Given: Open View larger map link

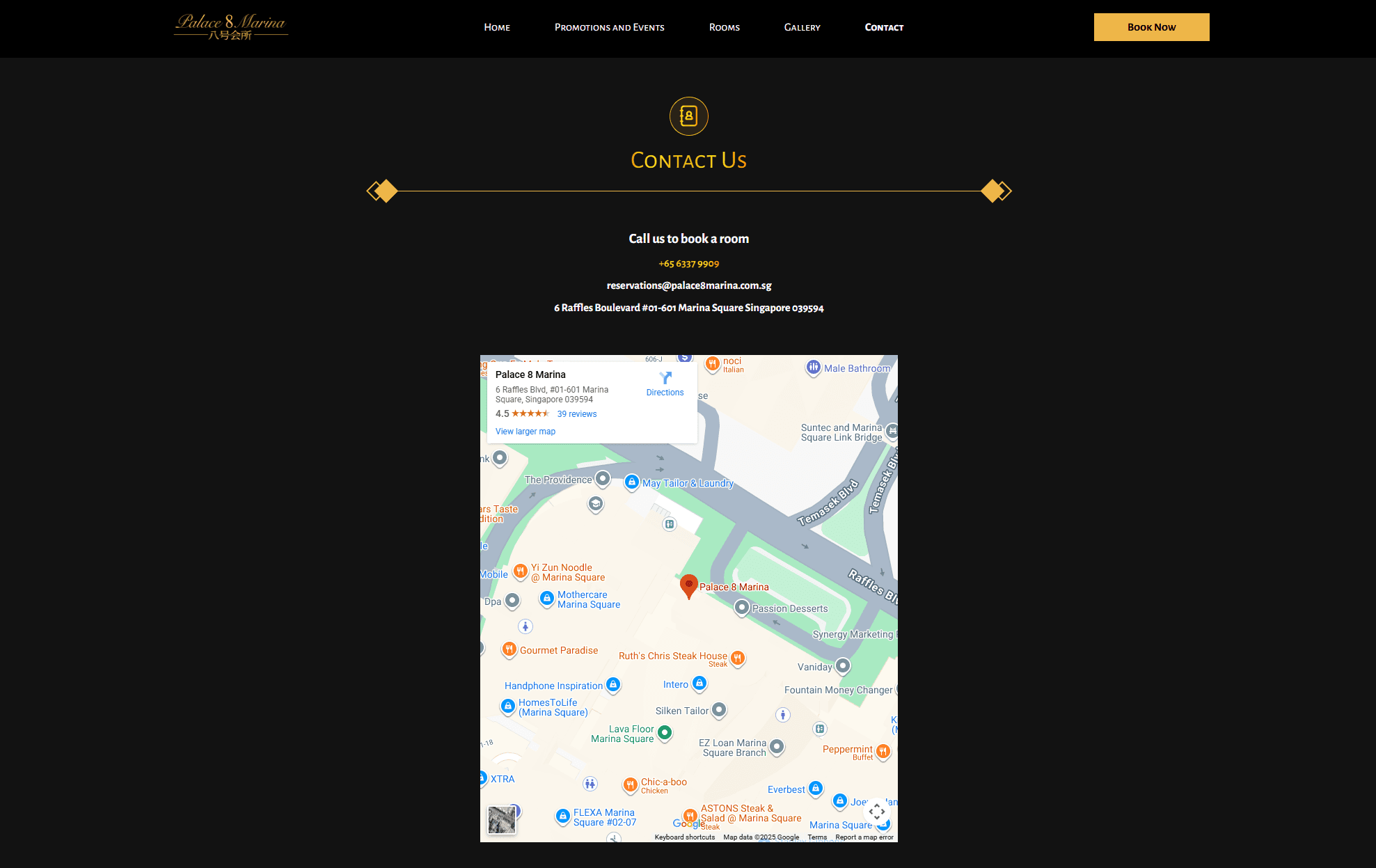Looking at the screenshot, I should (x=525, y=432).
